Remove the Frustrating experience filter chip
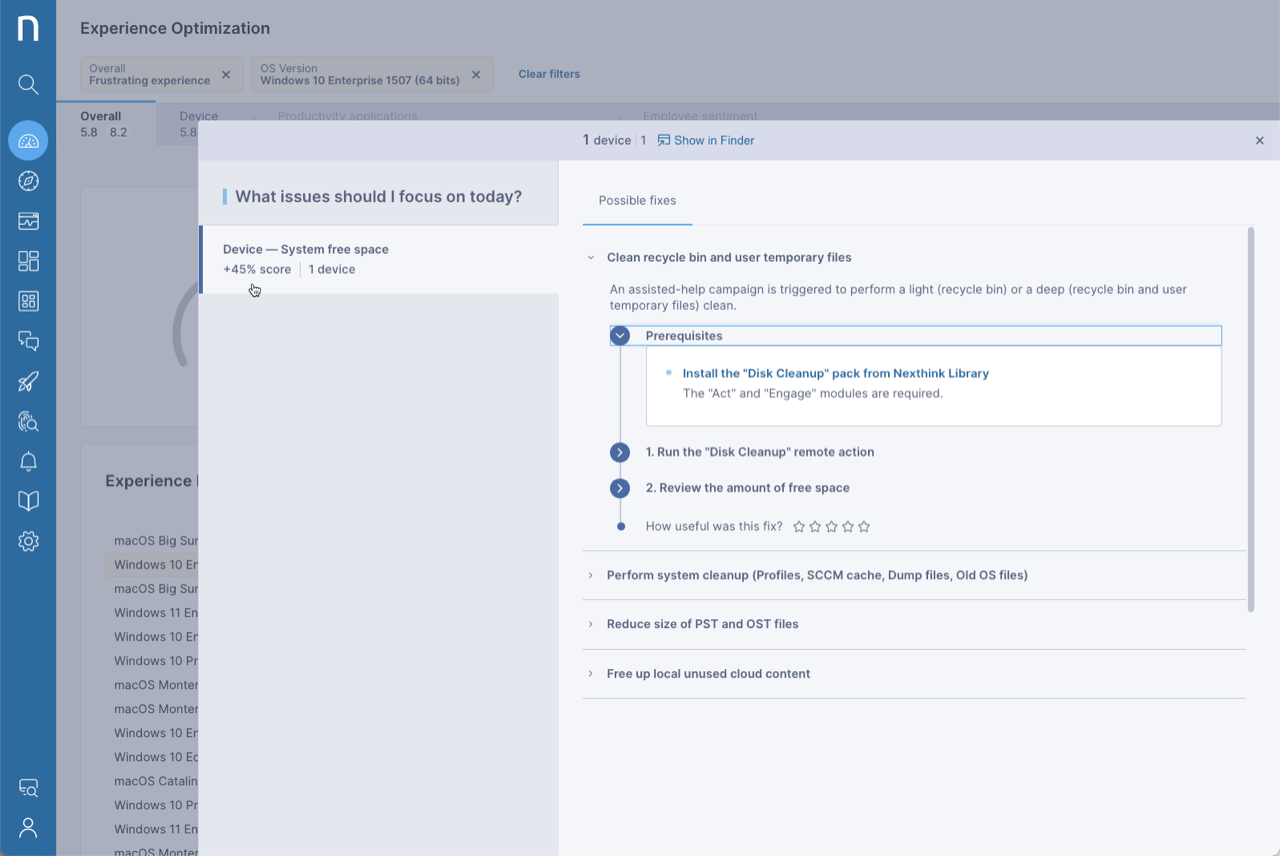 click(x=226, y=75)
